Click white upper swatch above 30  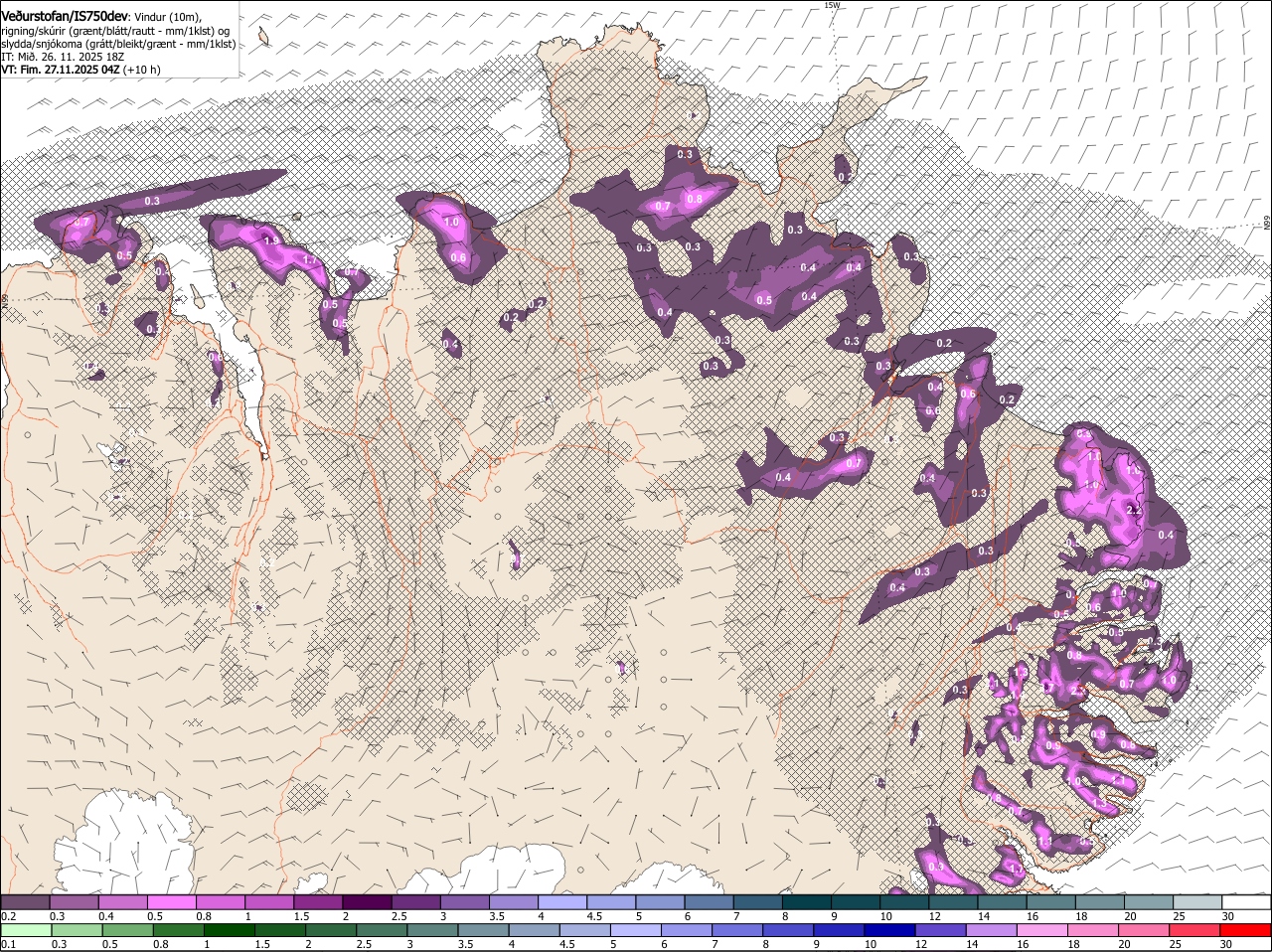tap(1245, 901)
